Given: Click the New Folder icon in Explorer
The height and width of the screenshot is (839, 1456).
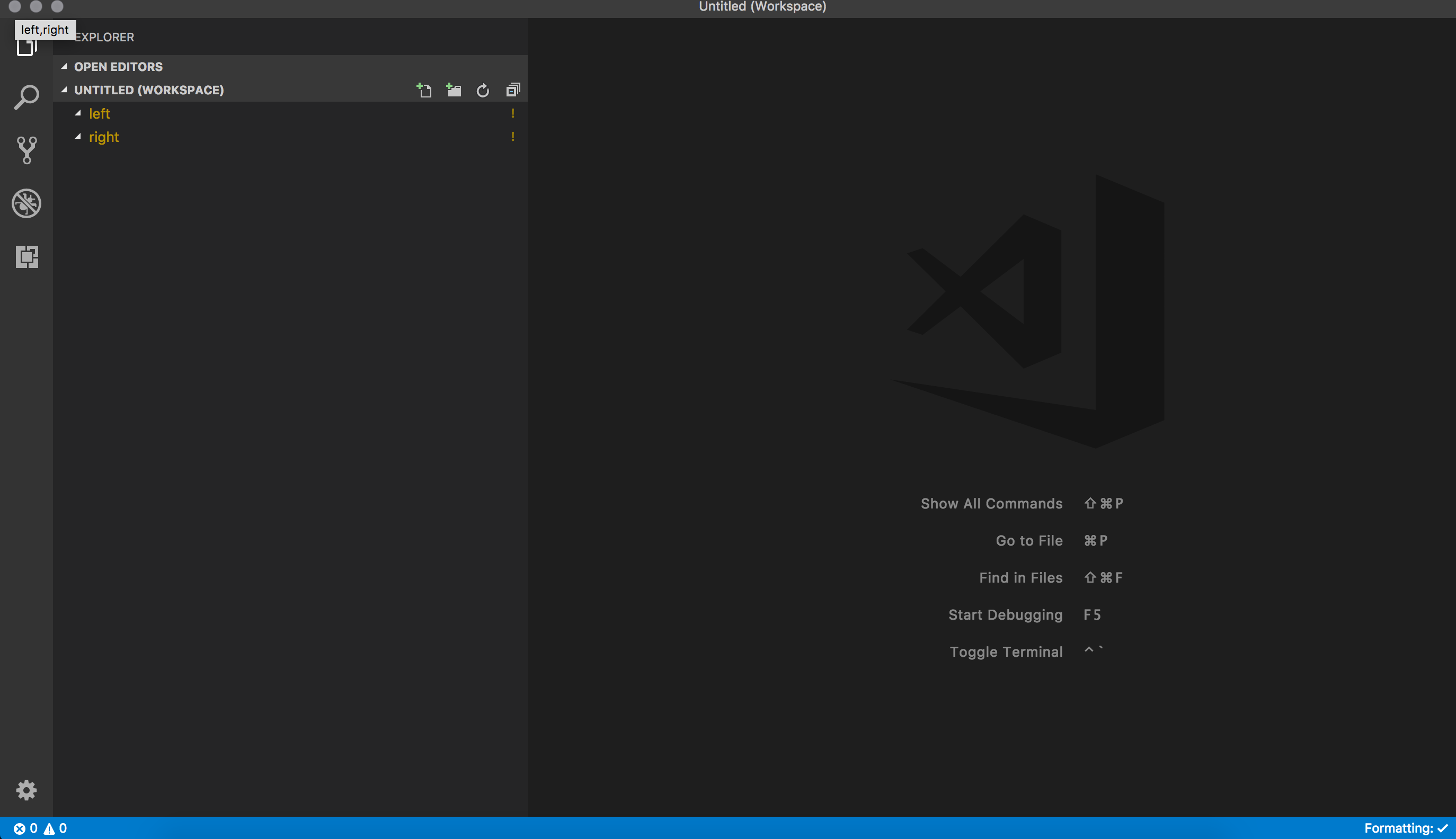Looking at the screenshot, I should coord(454,90).
